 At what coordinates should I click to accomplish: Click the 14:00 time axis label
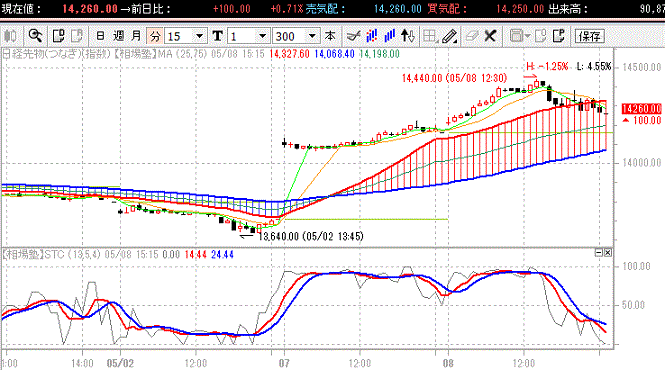tap(82, 363)
